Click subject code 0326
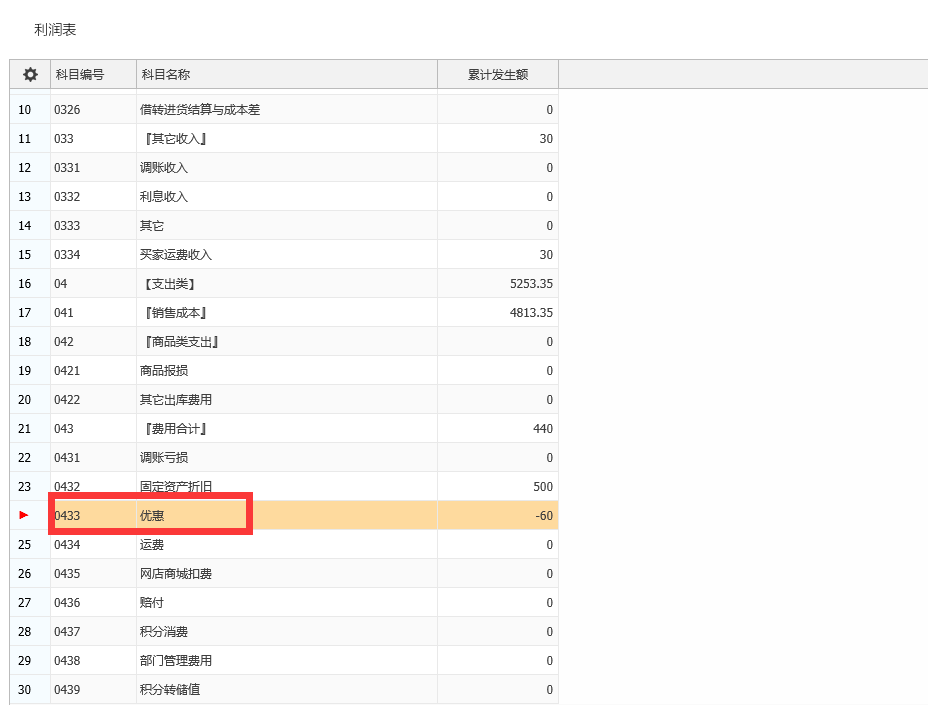Viewport: 928px width, 705px height. (67, 110)
